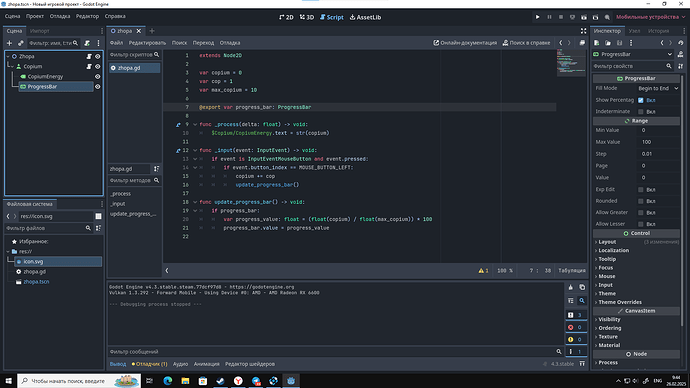Viewport: 690px width, 388px height.
Task: Open the Справка menu
Action: pos(115,16)
